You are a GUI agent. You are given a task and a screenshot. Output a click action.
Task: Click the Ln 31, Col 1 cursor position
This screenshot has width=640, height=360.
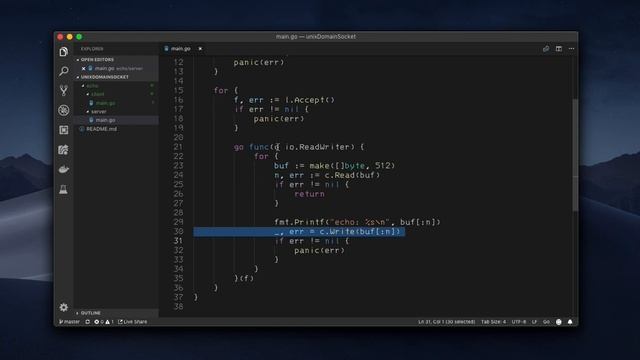point(447,322)
